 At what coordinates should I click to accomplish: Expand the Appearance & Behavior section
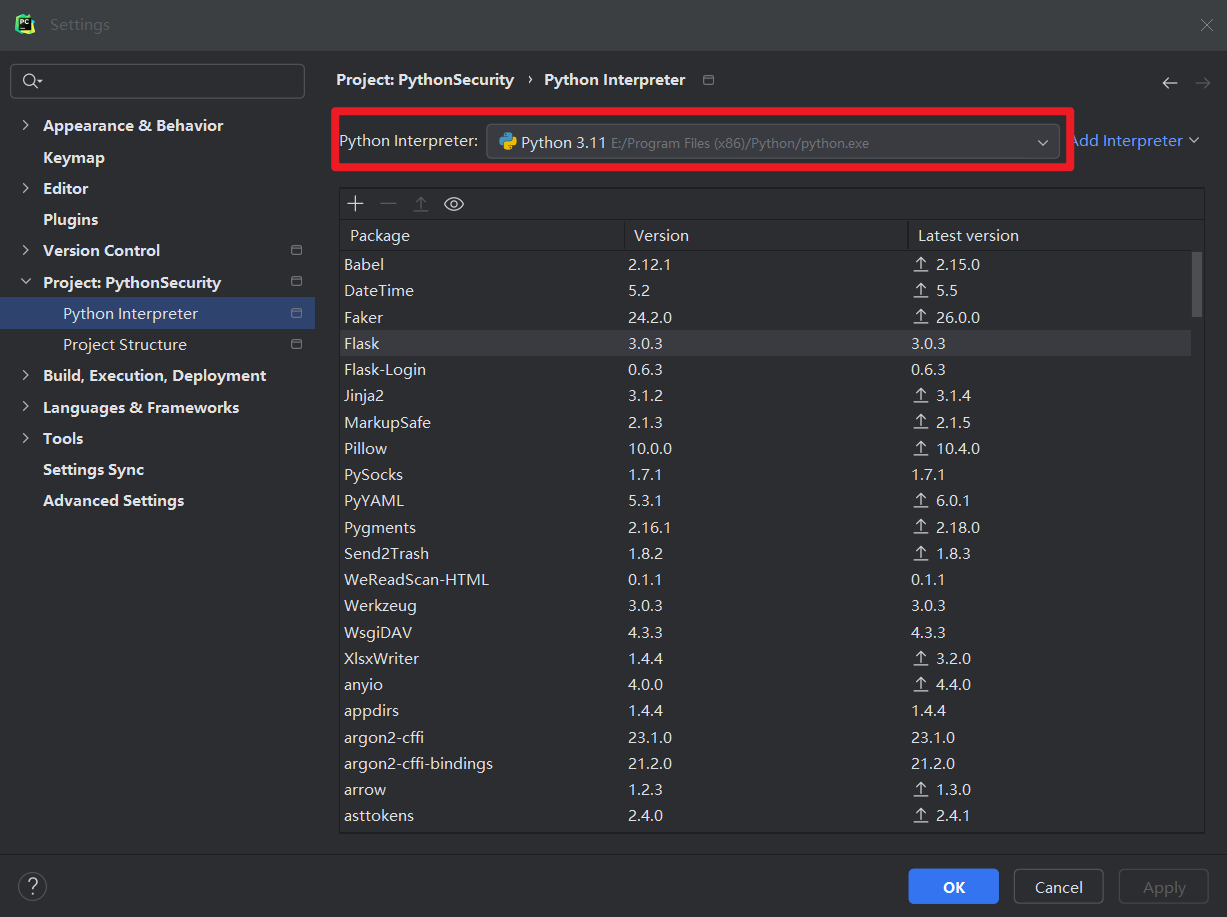pyautogui.click(x=26, y=126)
